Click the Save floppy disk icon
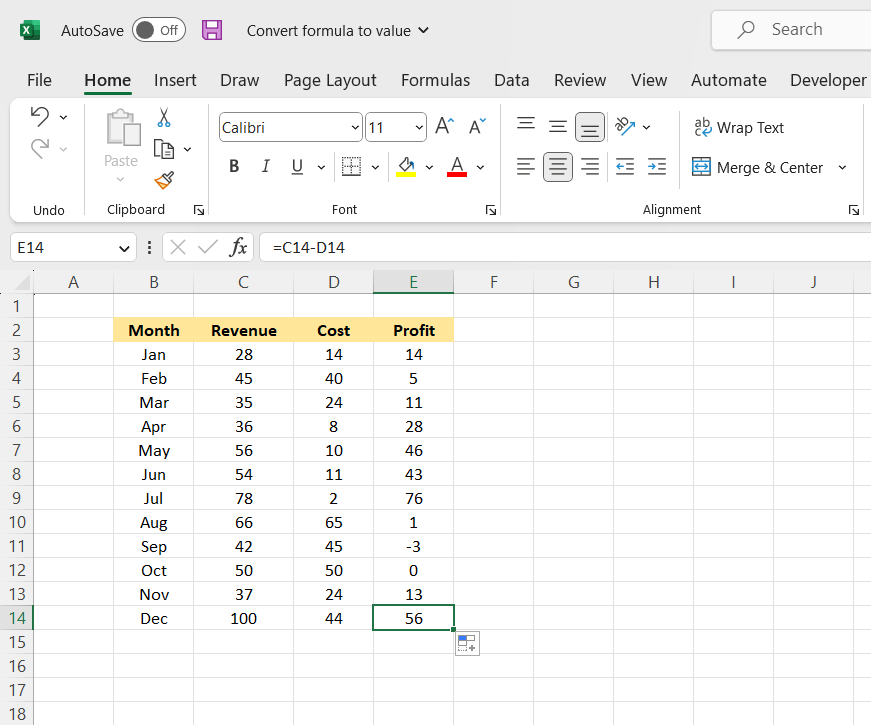This screenshot has height=725, width=871. coord(212,30)
